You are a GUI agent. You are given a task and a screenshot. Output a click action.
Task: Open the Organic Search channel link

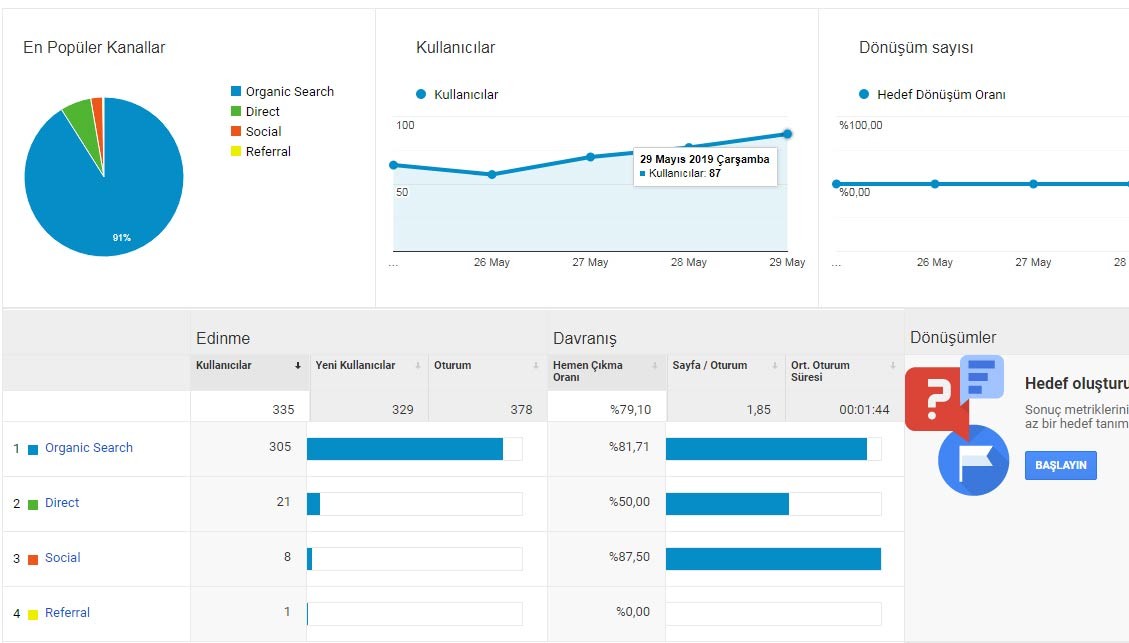tap(89, 448)
